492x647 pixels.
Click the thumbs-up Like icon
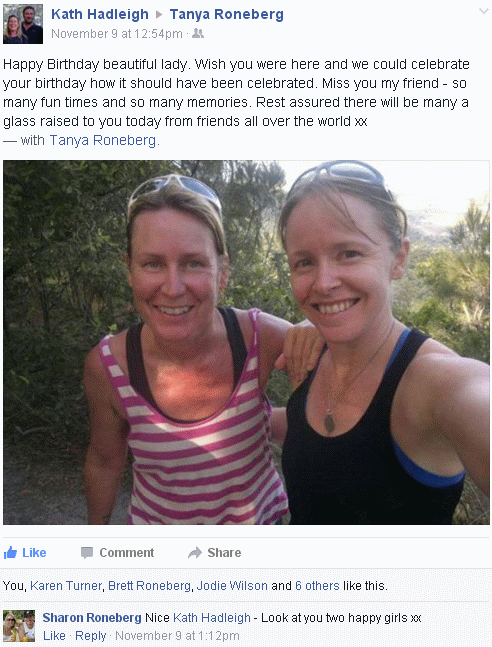click(10, 553)
